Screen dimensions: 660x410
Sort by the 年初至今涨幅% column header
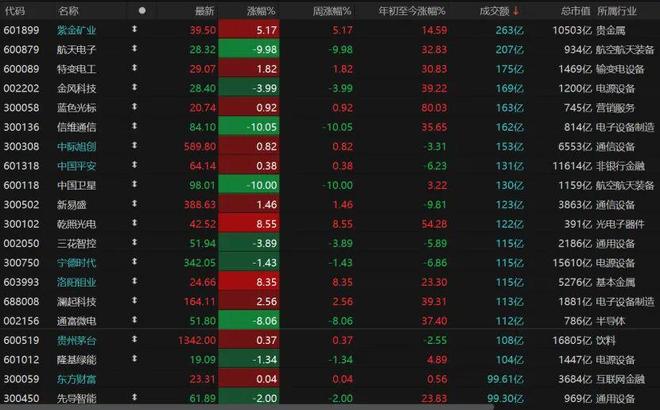(412, 11)
